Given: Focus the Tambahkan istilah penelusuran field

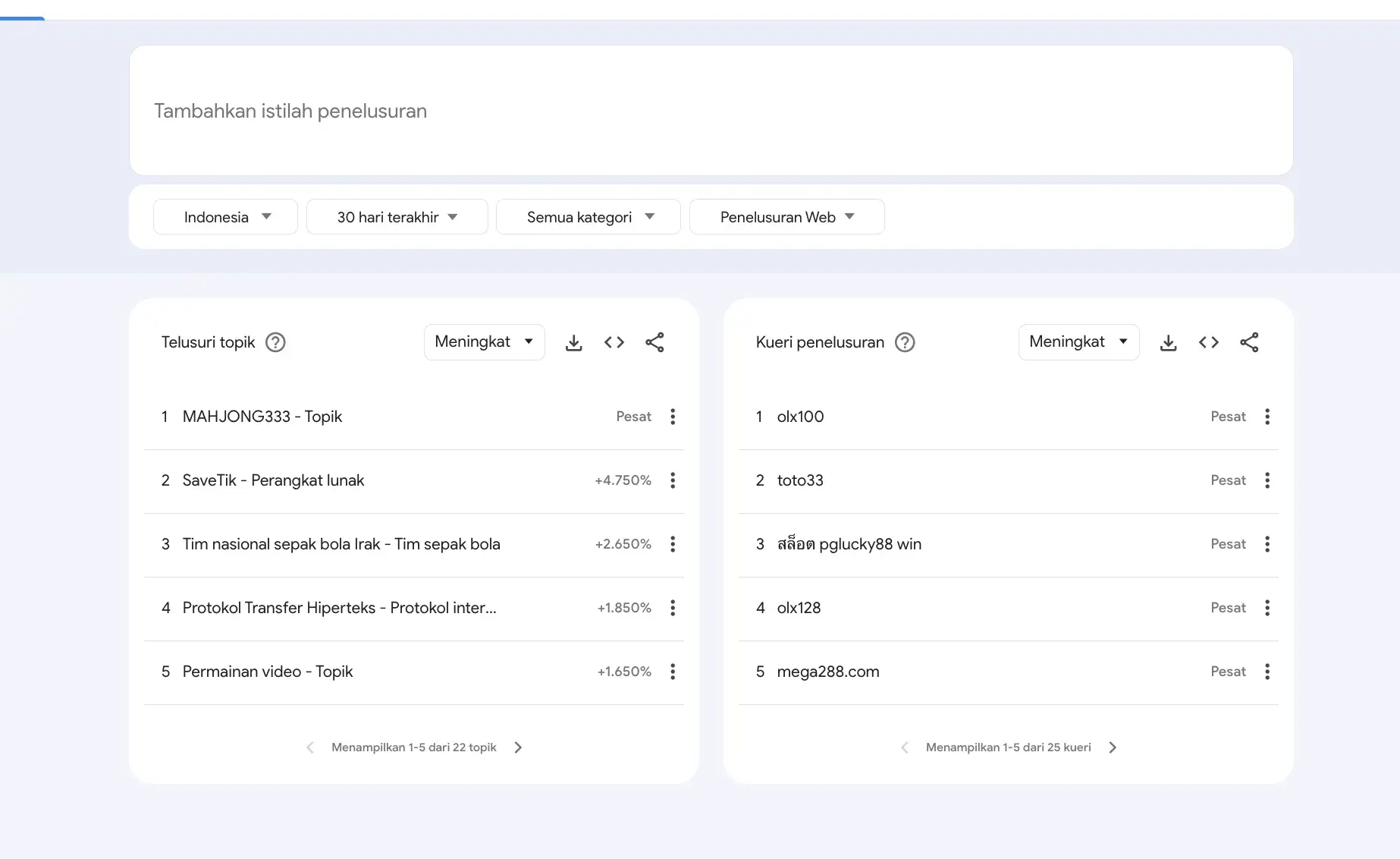Looking at the screenshot, I should [711, 111].
